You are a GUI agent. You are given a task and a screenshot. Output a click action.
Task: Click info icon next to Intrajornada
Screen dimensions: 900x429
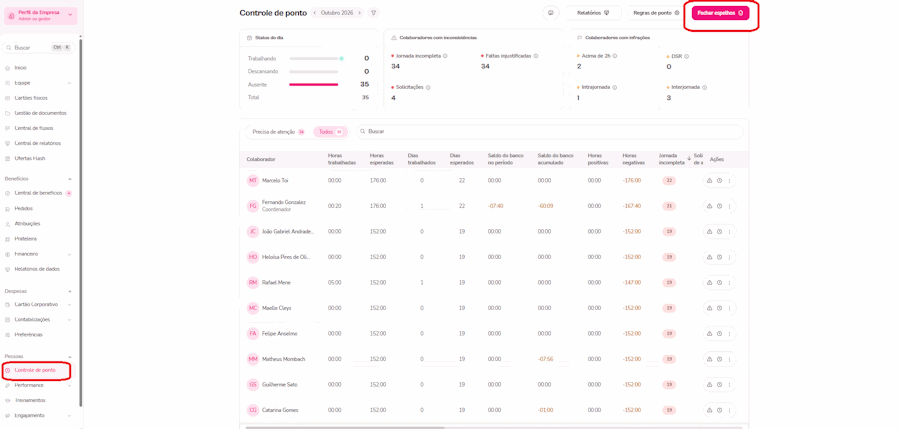tap(615, 87)
